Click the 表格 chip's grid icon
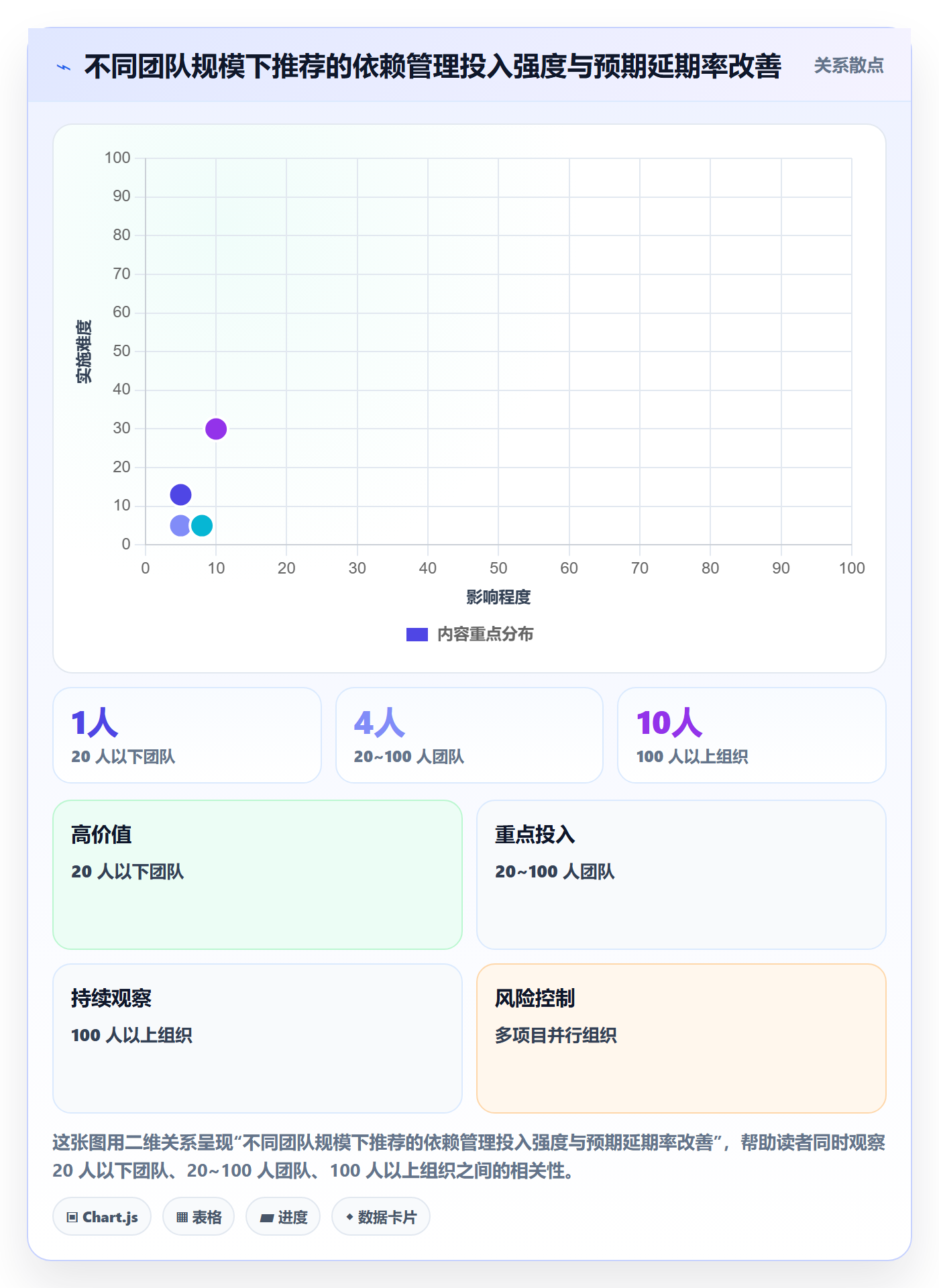The image size is (939, 1288). [x=182, y=1218]
